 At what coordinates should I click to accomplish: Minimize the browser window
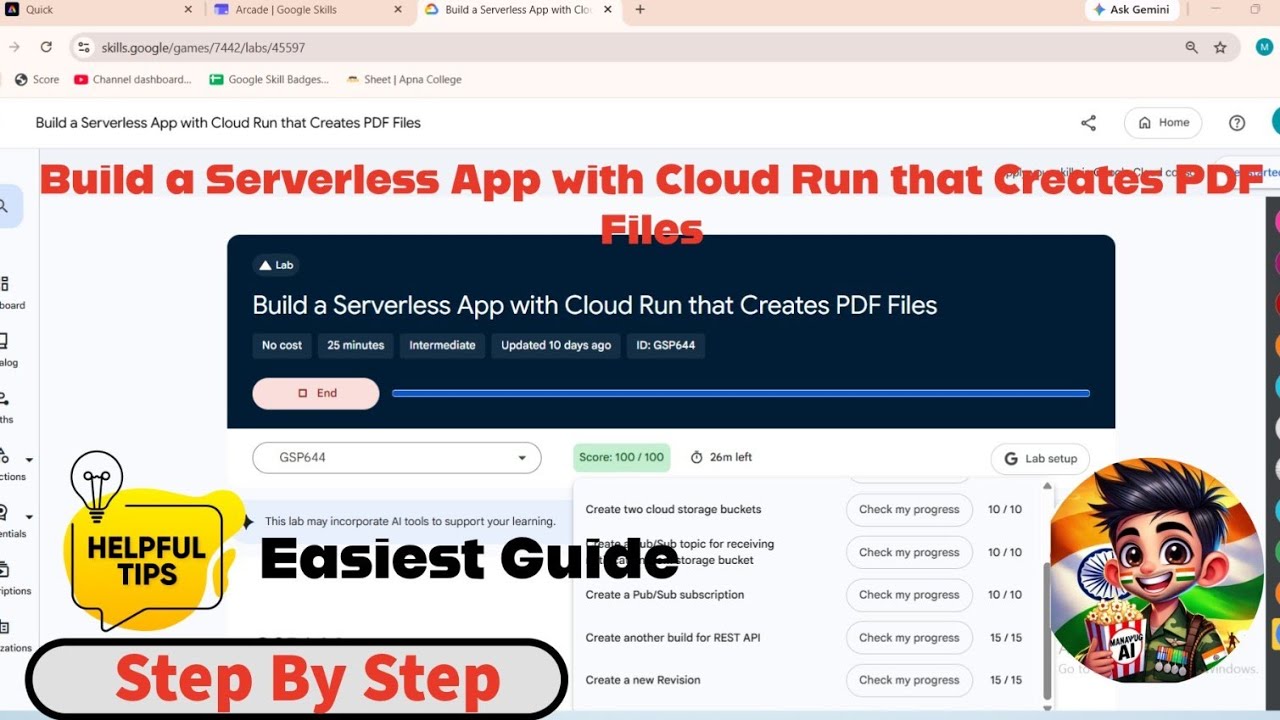(1216, 10)
